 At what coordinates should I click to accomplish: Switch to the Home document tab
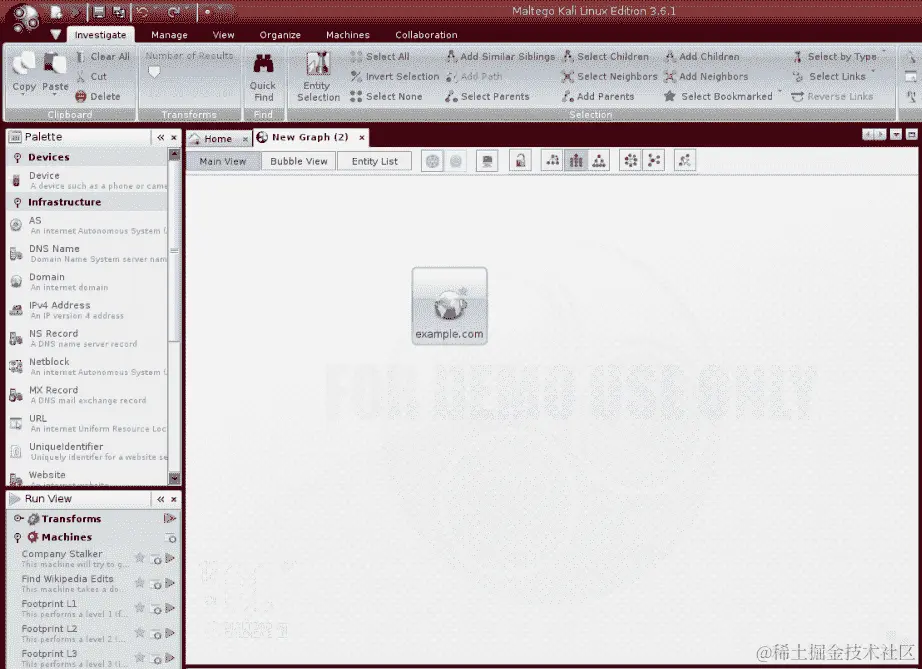tap(218, 139)
